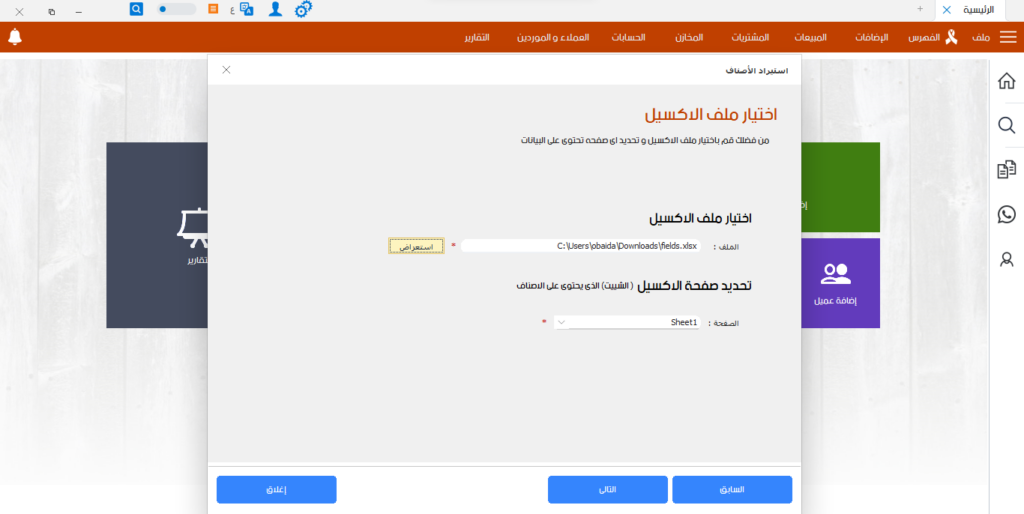Viewport: 1024px width, 514px height.
Task: Open the العملاء و الموردين menu
Action: click(554, 37)
